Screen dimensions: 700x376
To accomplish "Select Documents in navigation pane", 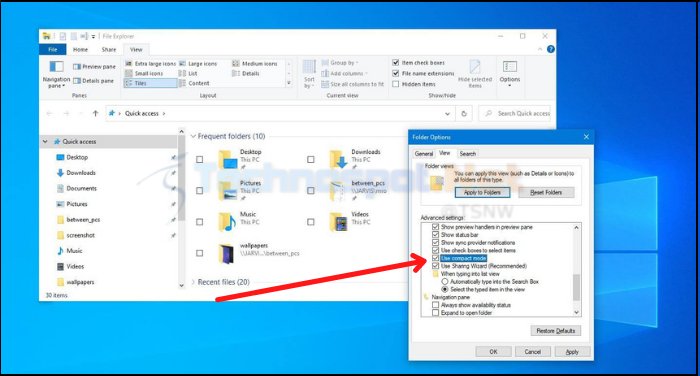I will pos(81,188).
